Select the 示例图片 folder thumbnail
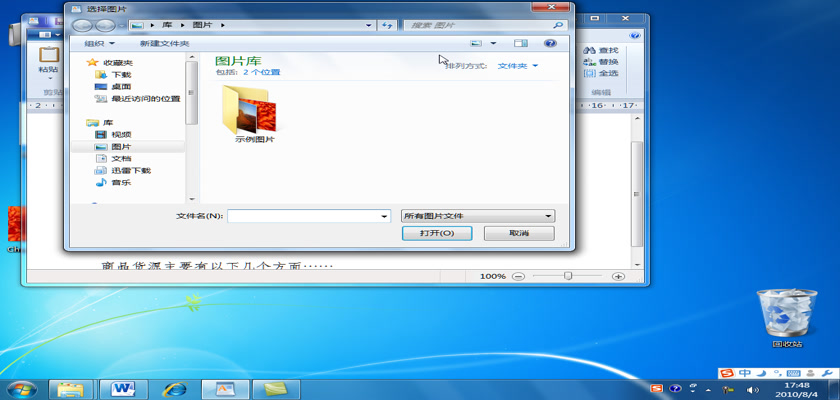Image resolution: width=840 pixels, height=400 pixels. tap(254, 112)
